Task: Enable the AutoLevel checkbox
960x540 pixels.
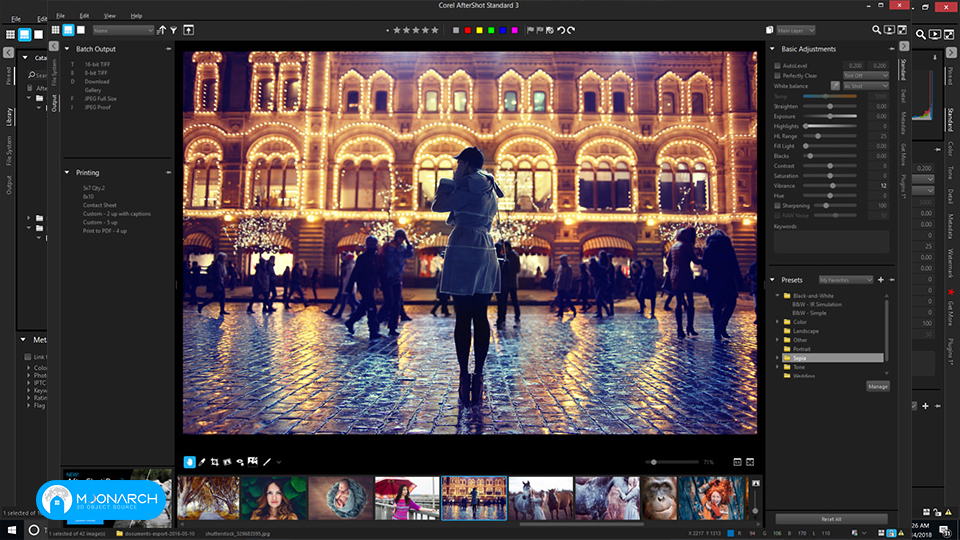Action: click(778, 66)
